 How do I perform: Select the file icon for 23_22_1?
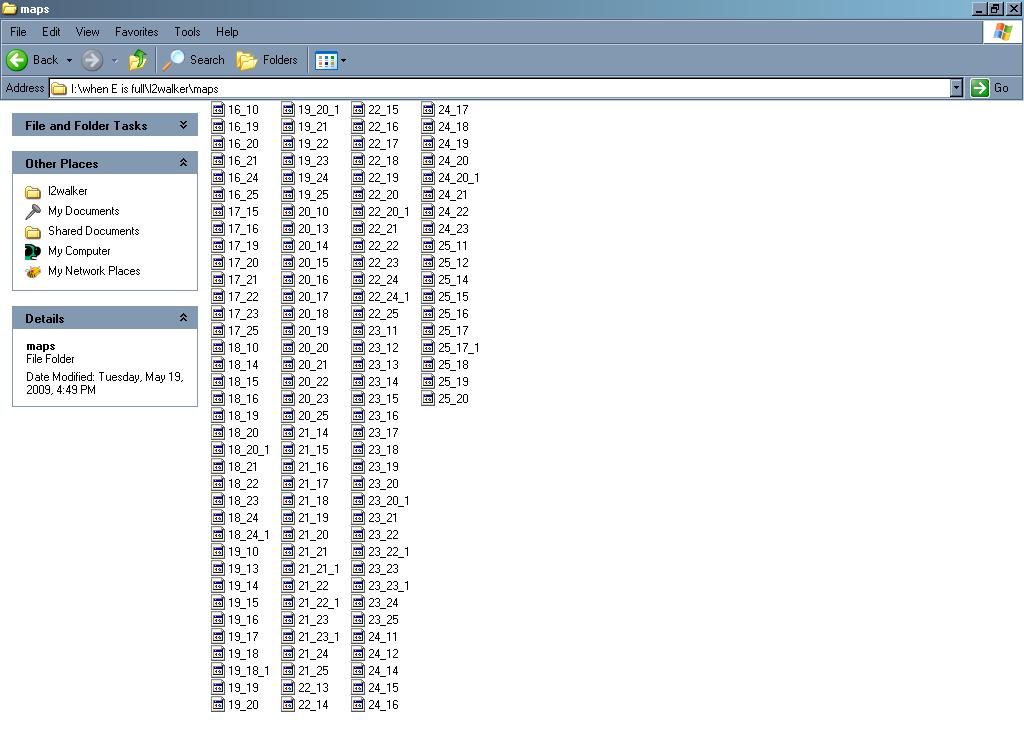358,551
